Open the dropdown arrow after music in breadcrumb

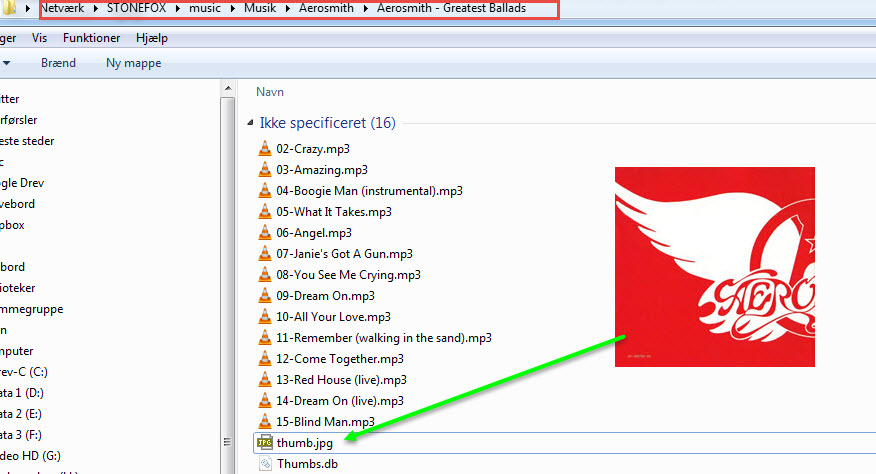click(232, 8)
